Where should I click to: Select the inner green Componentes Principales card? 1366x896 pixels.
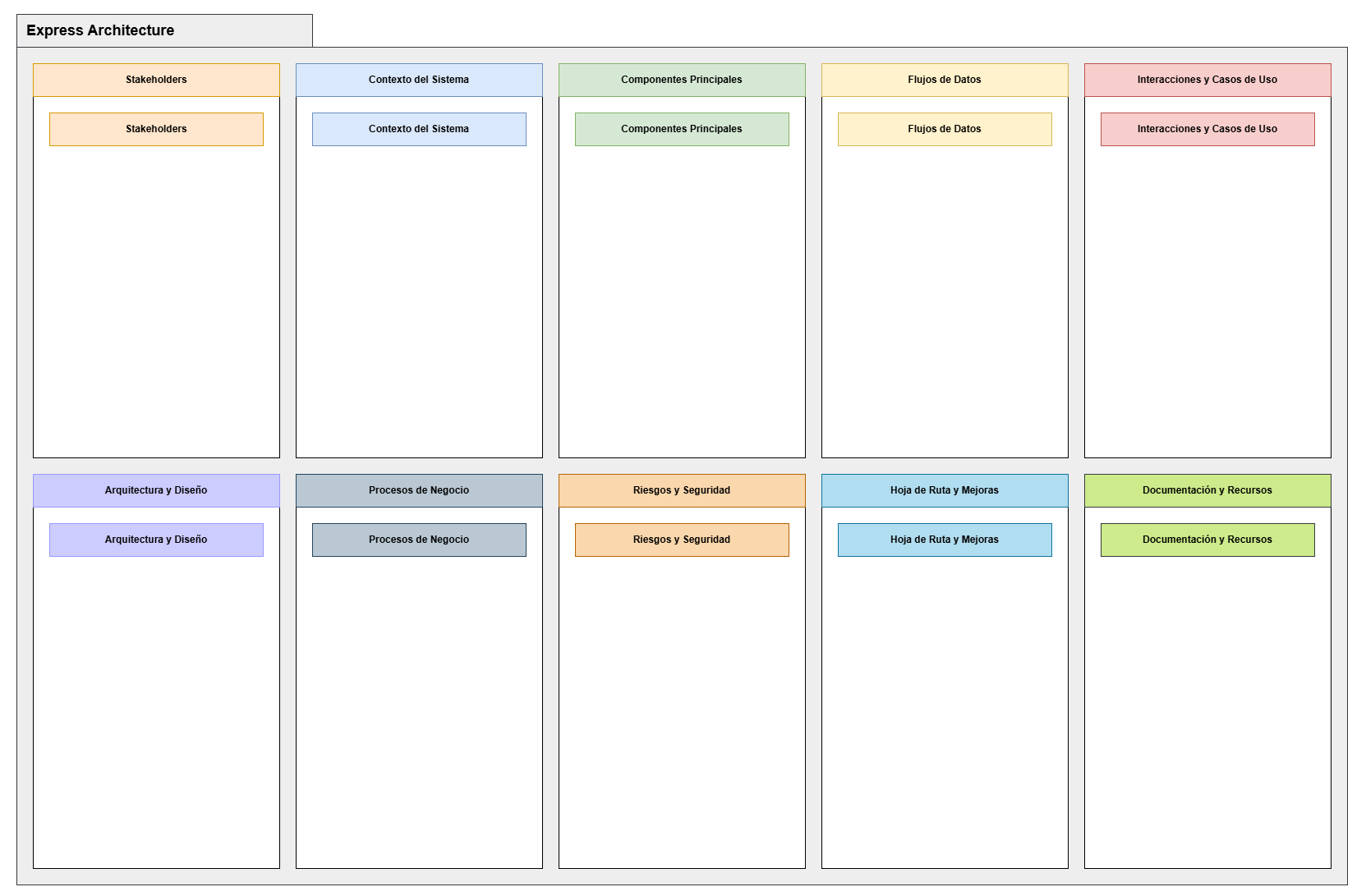tap(682, 129)
